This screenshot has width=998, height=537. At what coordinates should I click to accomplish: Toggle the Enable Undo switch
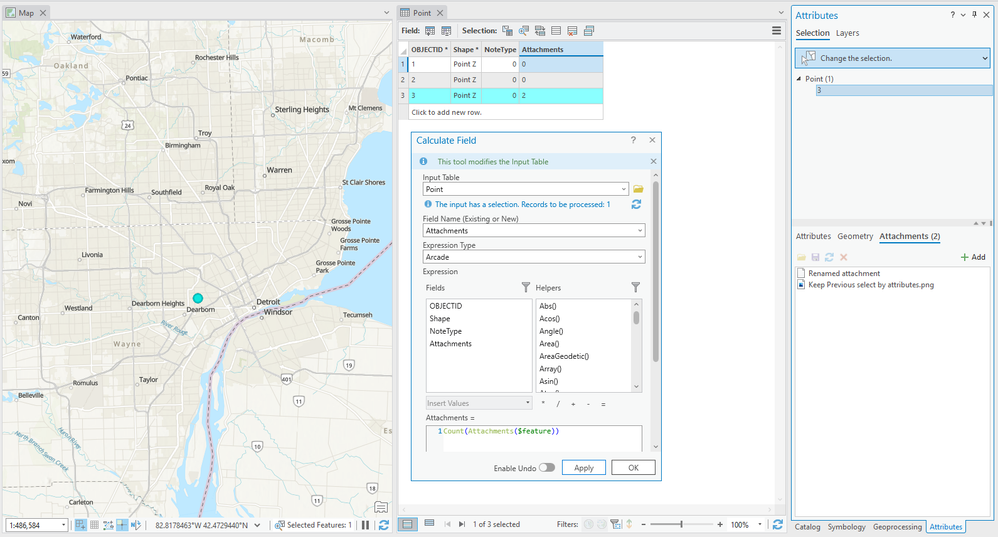coord(547,467)
